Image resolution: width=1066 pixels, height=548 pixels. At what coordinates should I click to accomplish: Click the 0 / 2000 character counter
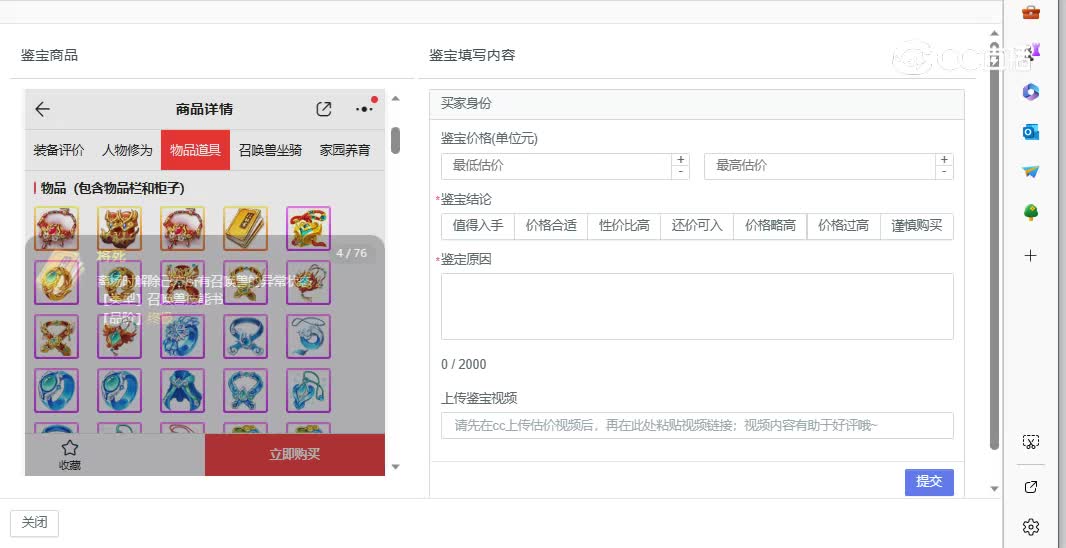[x=464, y=364]
